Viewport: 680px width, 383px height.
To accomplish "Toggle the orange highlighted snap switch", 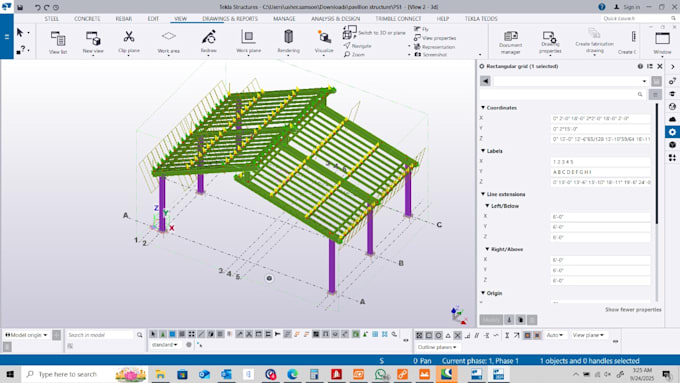I will (527, 335).
